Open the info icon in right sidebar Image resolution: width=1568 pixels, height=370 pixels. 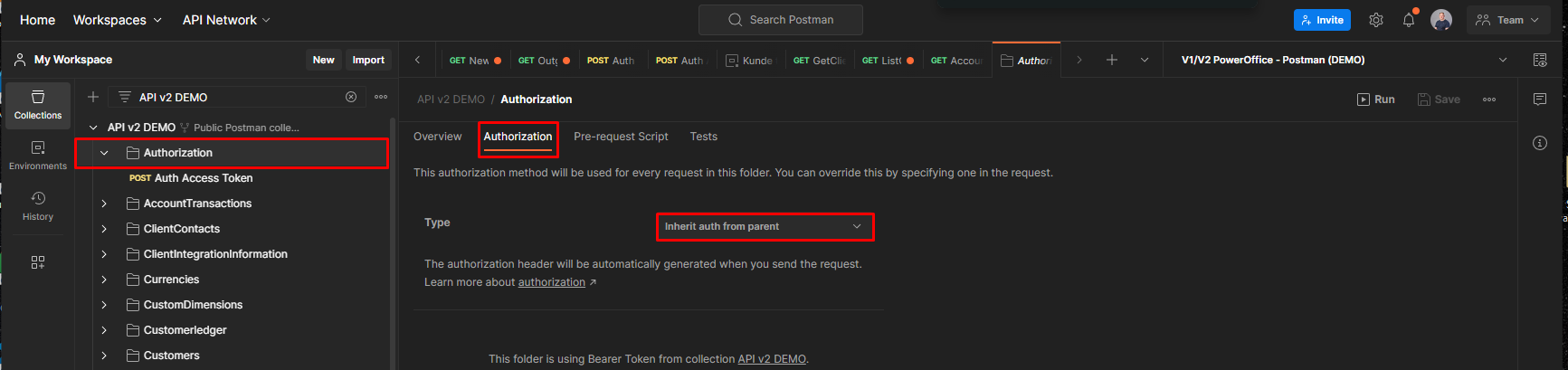pos(1540,143)
